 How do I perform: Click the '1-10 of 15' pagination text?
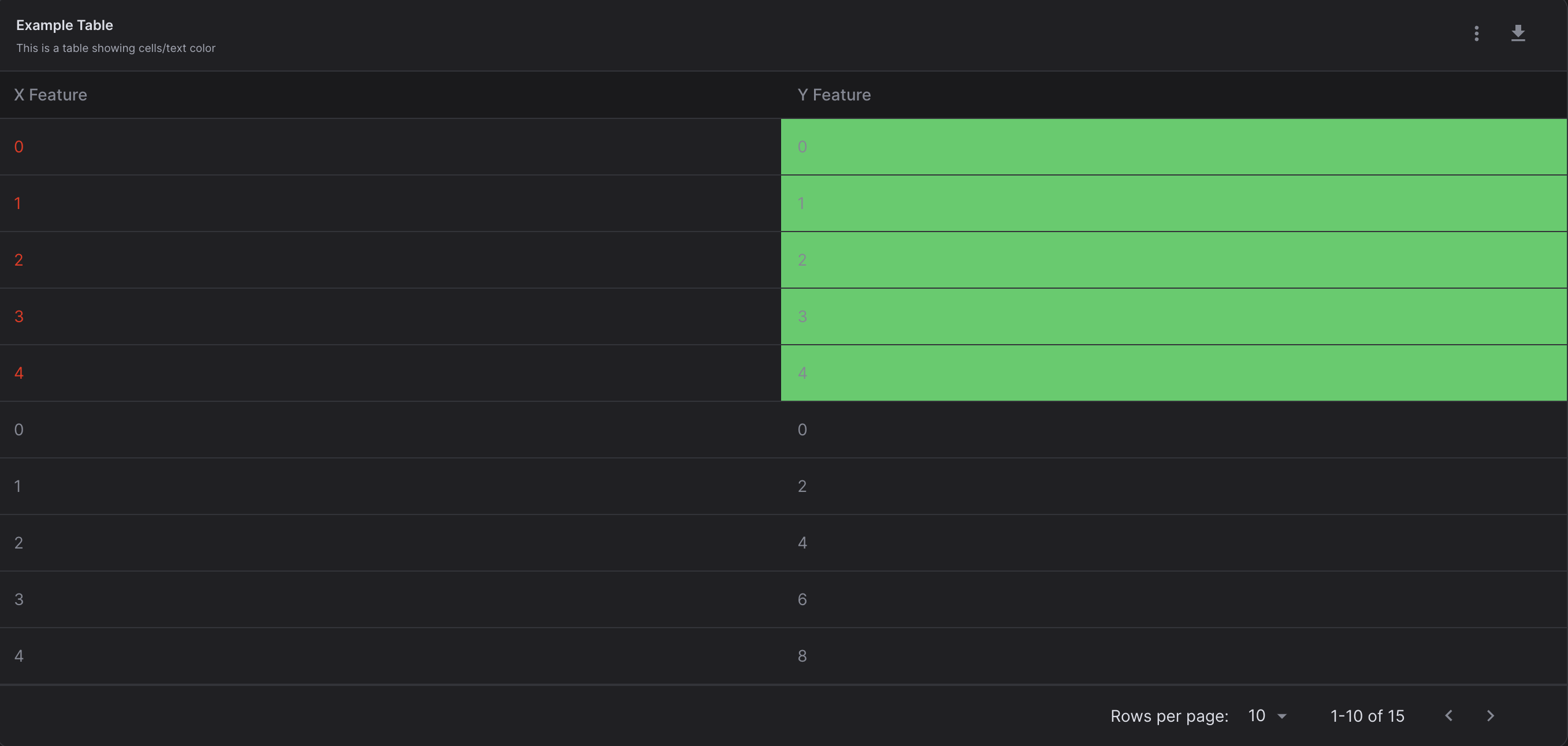point(1367,715)
